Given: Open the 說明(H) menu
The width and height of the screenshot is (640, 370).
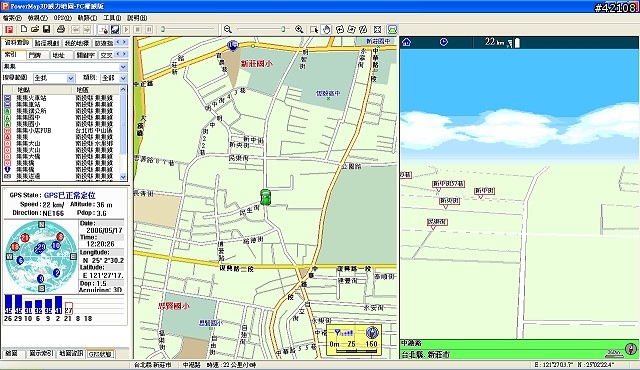Looking at the screenshot, I should click(137, 18).
